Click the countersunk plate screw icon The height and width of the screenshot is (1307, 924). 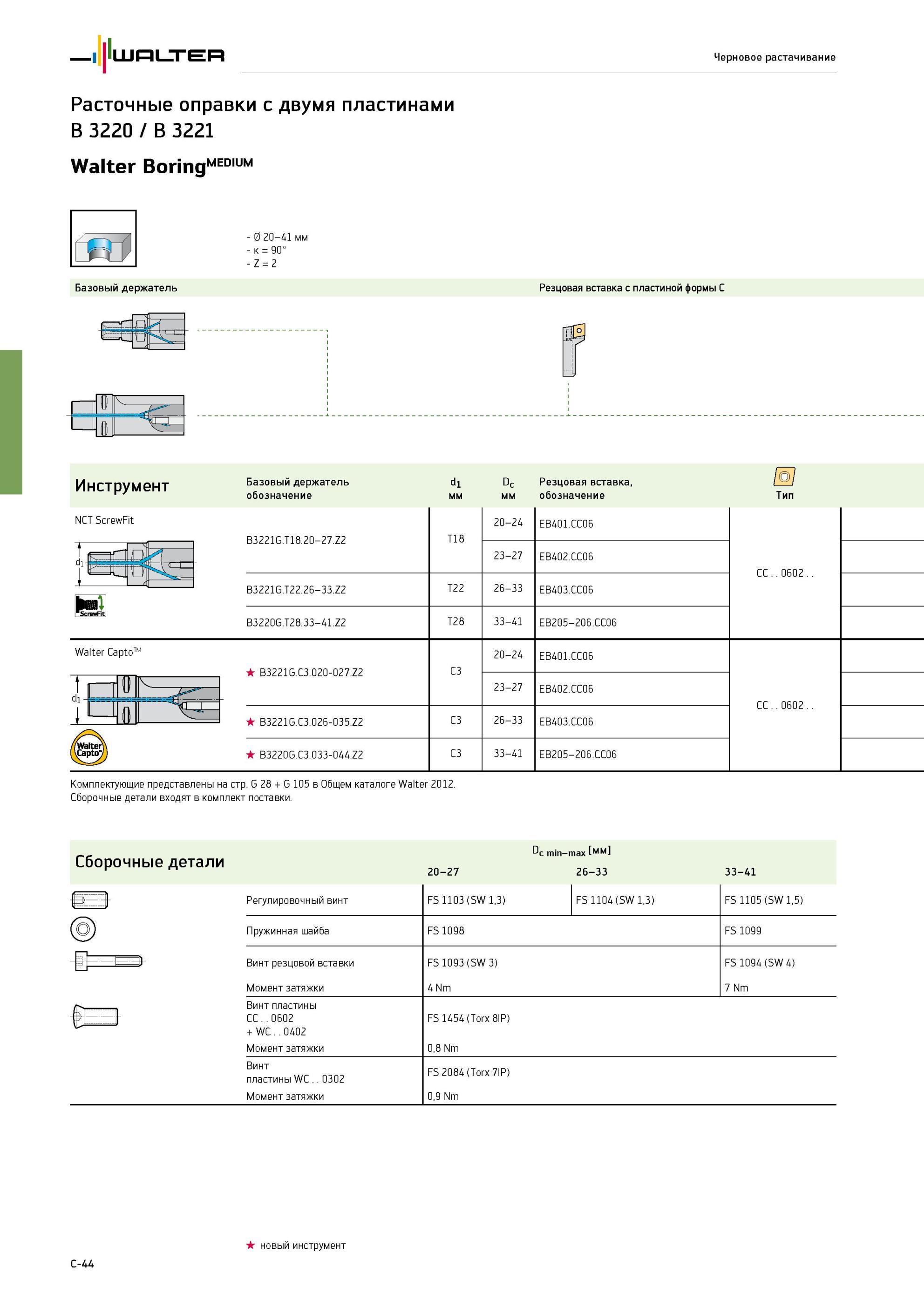(x=95, y=1016)
